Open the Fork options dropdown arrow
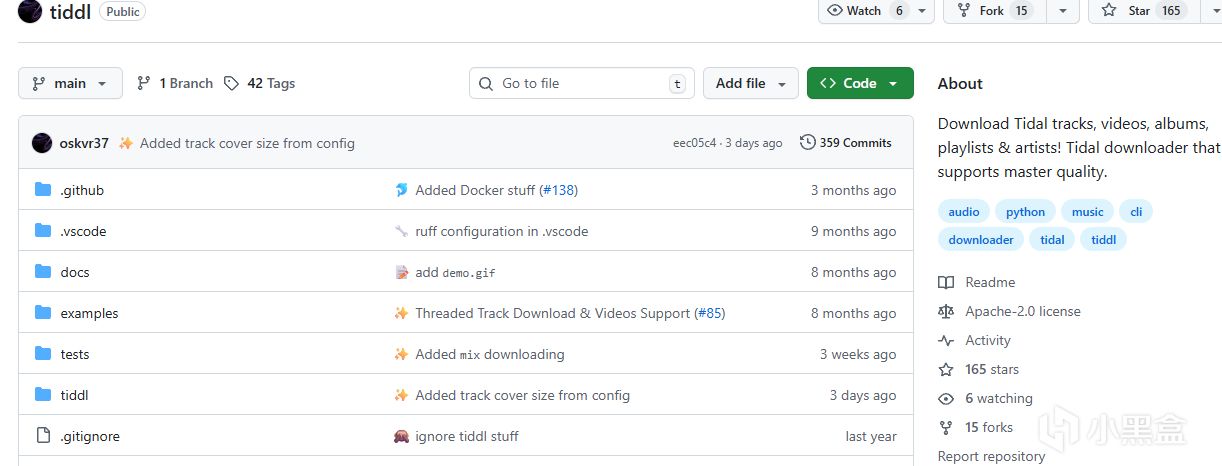This screenshot has height=466, width=1222. (x=1062, y=11)
